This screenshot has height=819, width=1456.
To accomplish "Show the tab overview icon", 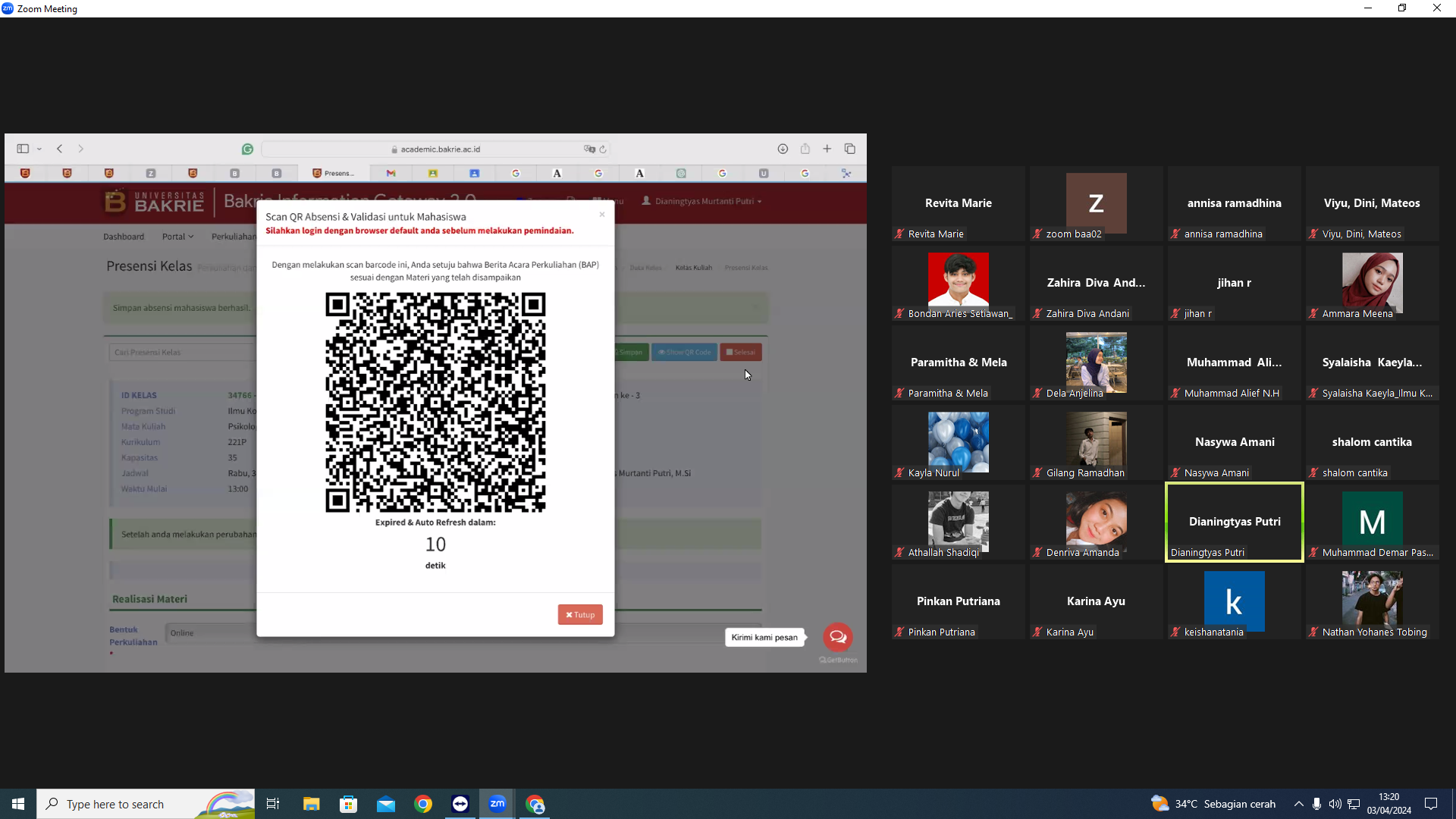I will [850, 149].
